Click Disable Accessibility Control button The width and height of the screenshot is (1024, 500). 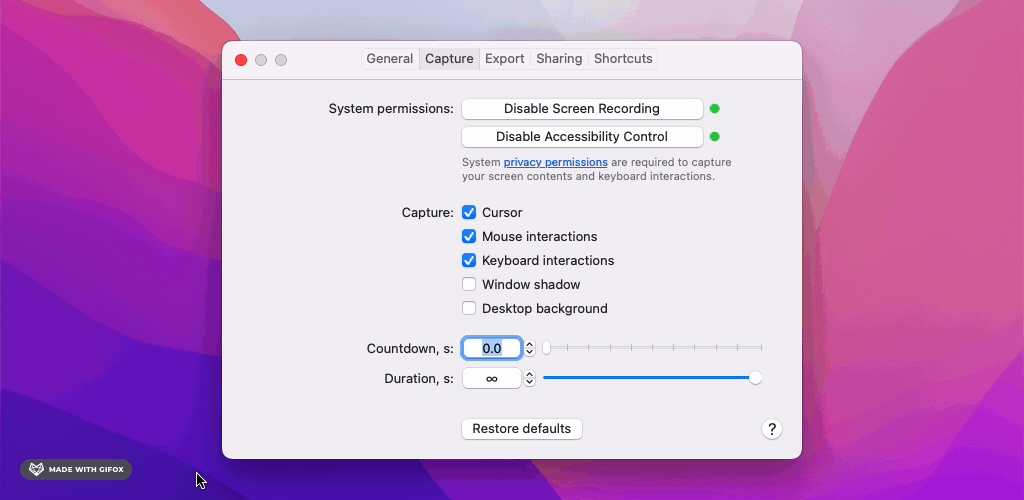coord(582,137)
